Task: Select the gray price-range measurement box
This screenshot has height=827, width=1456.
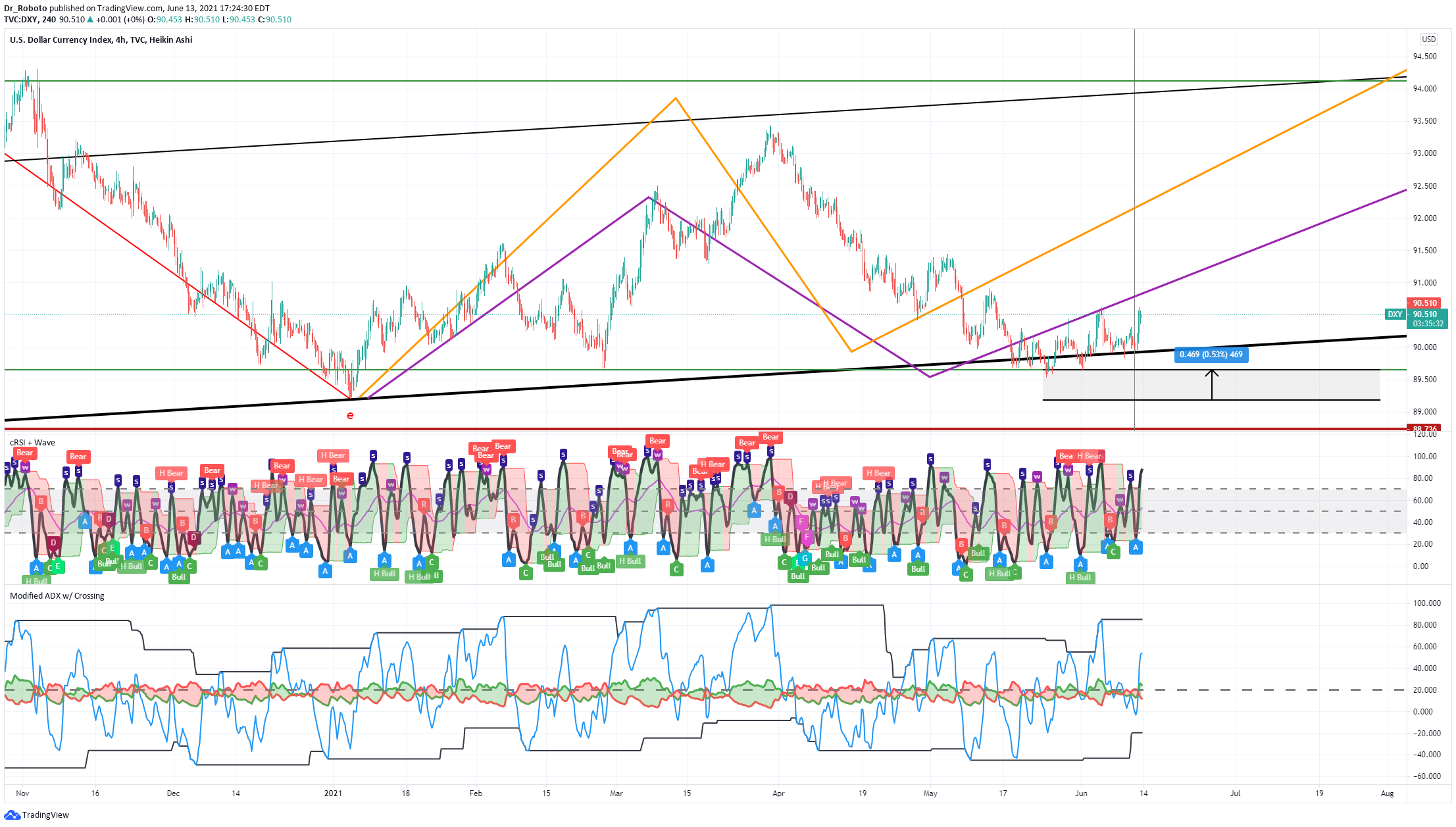Action: [1211, 385]
